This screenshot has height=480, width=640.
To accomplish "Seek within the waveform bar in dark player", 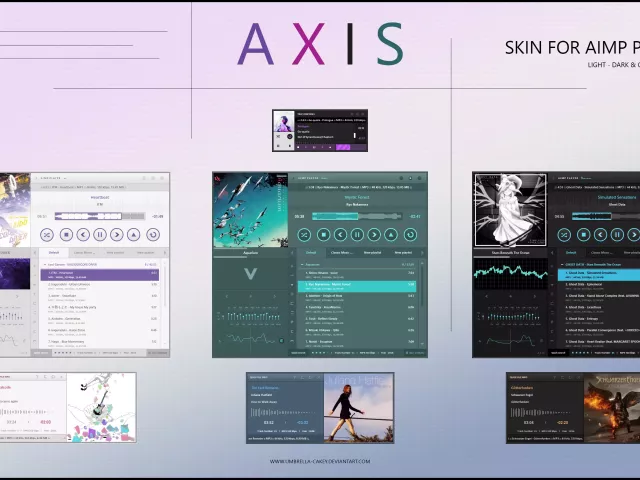I will pyautogui.click(x=606, y=216).
